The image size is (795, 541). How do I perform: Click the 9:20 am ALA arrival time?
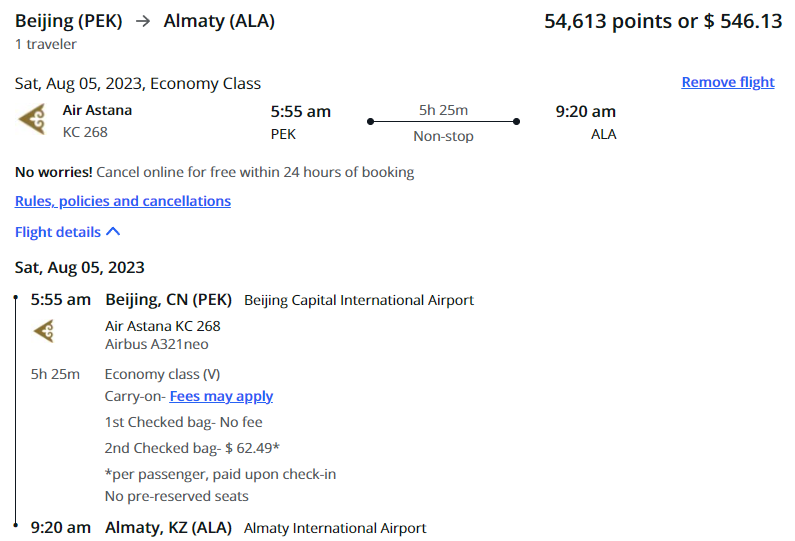pyautogui.click(x=586, y=112)
